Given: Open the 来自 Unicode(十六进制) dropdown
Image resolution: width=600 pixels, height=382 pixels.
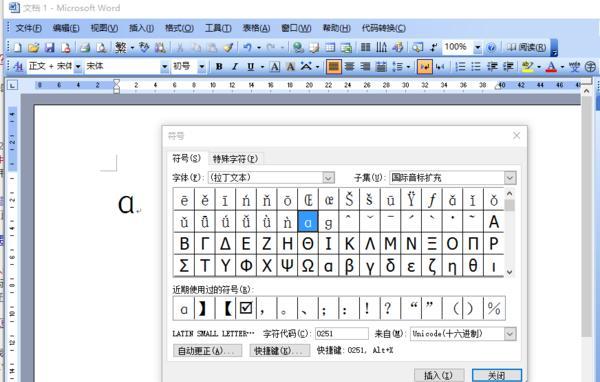Looking at the screenshot, I should [x=510, y=334].
